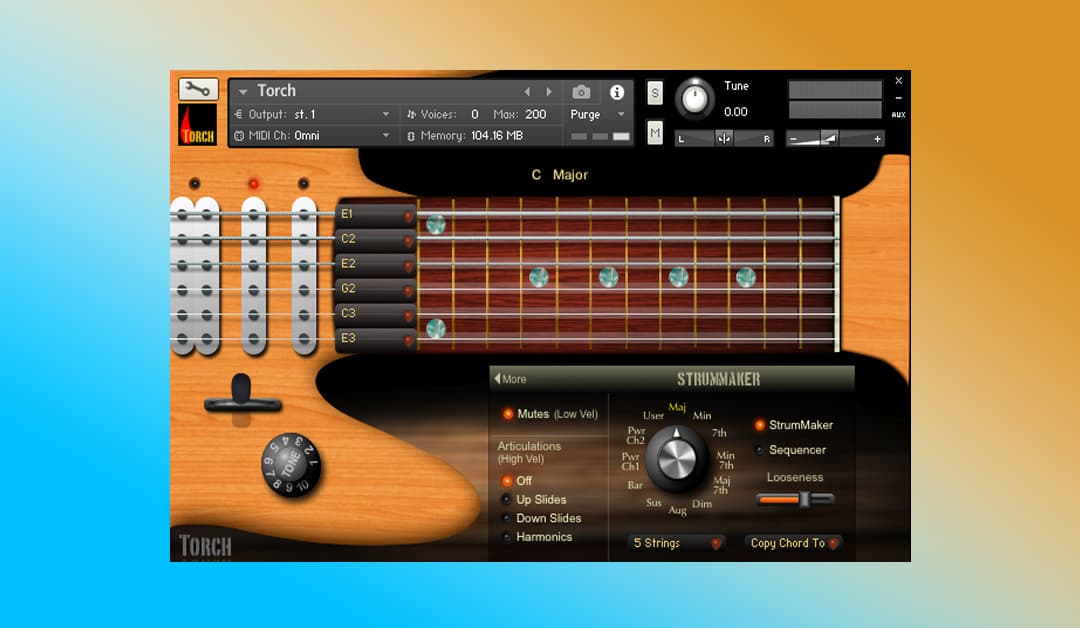Select Up Slides articulation
This screenshot has width=1080, height=628.
click(x=507, y=499)
